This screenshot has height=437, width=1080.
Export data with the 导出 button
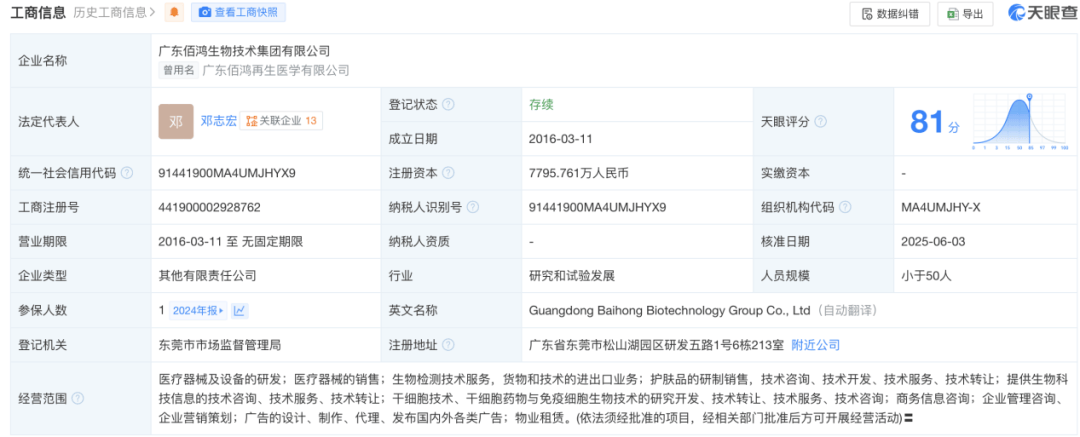965,14
